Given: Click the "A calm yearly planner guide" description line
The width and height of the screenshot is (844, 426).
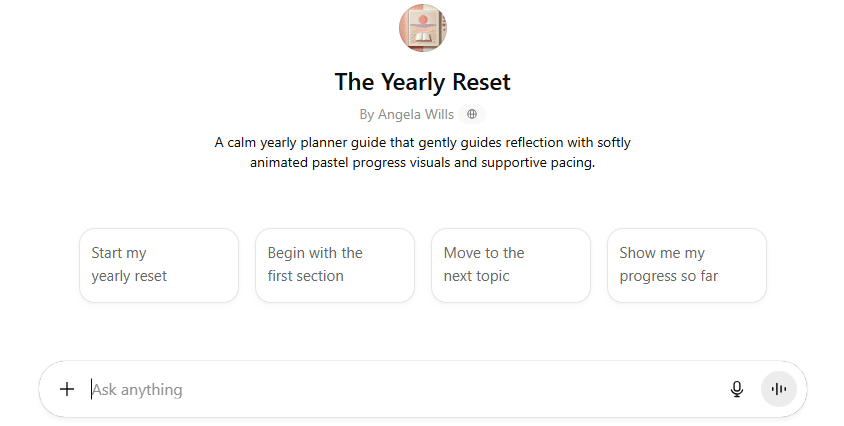Looking at the screenshot, I should click(422, 142).
